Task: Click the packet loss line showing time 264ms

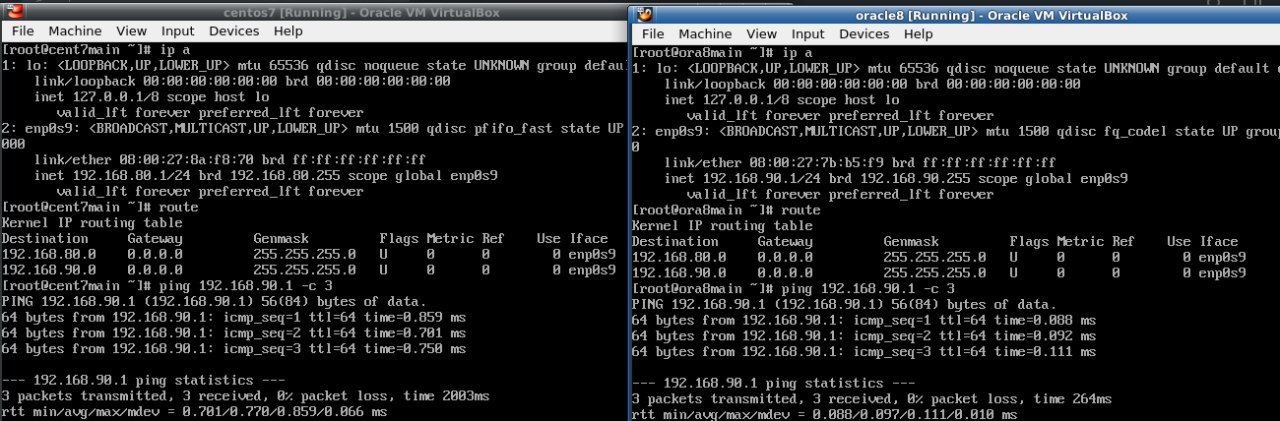Action: tap(872, 400)
